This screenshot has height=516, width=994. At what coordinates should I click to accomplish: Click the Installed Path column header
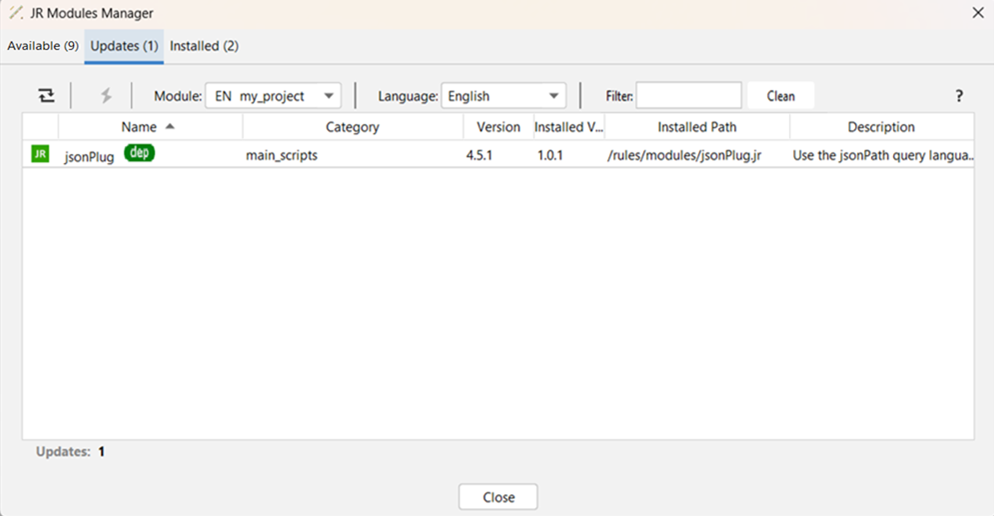tap(697, 127)
